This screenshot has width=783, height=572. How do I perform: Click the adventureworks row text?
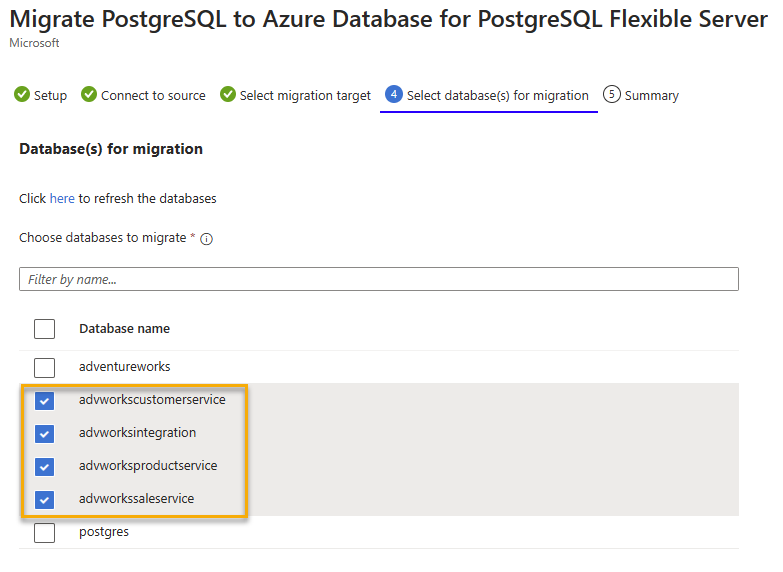(x=124, y=367)
